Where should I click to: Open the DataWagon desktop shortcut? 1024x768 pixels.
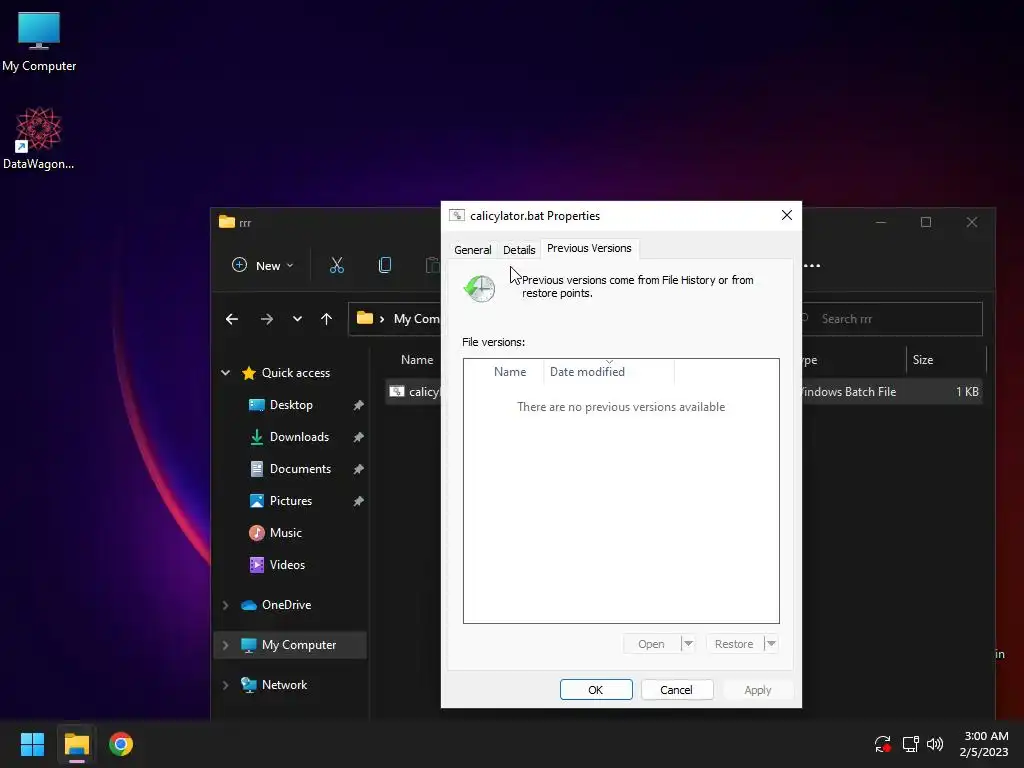pyautogui.click(x=39, y=138)
